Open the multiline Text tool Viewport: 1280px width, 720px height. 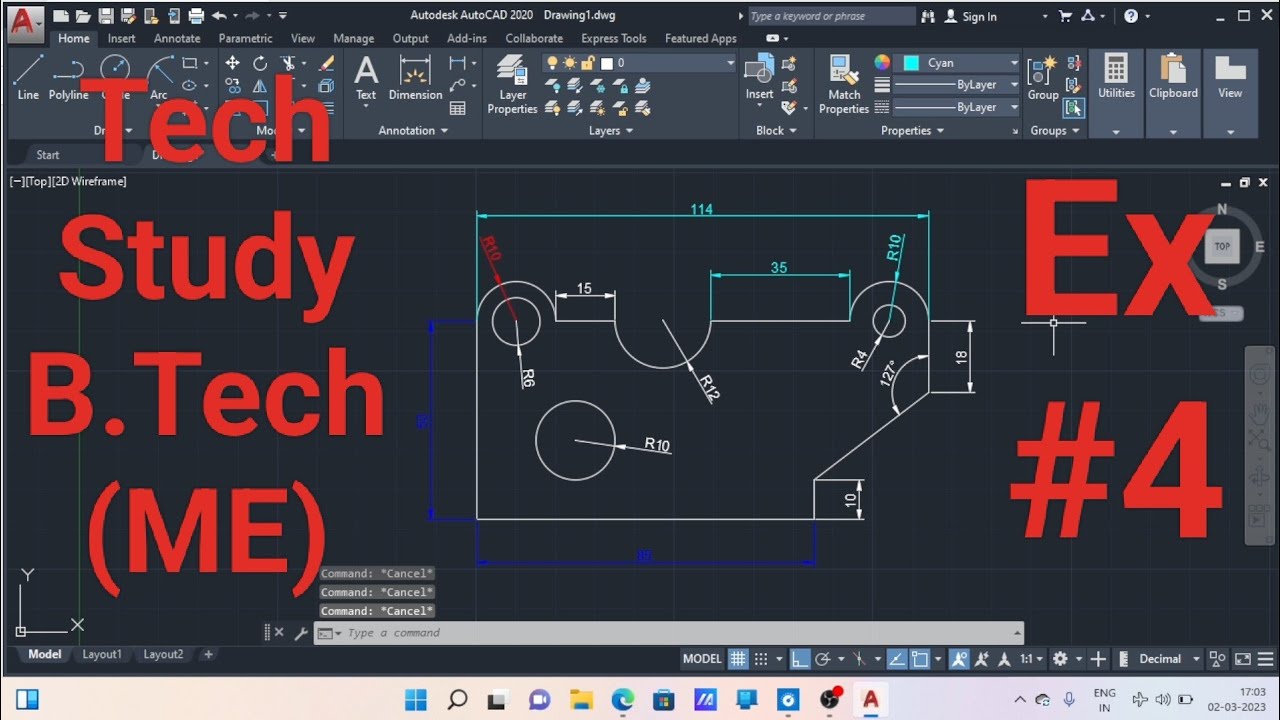366,78
